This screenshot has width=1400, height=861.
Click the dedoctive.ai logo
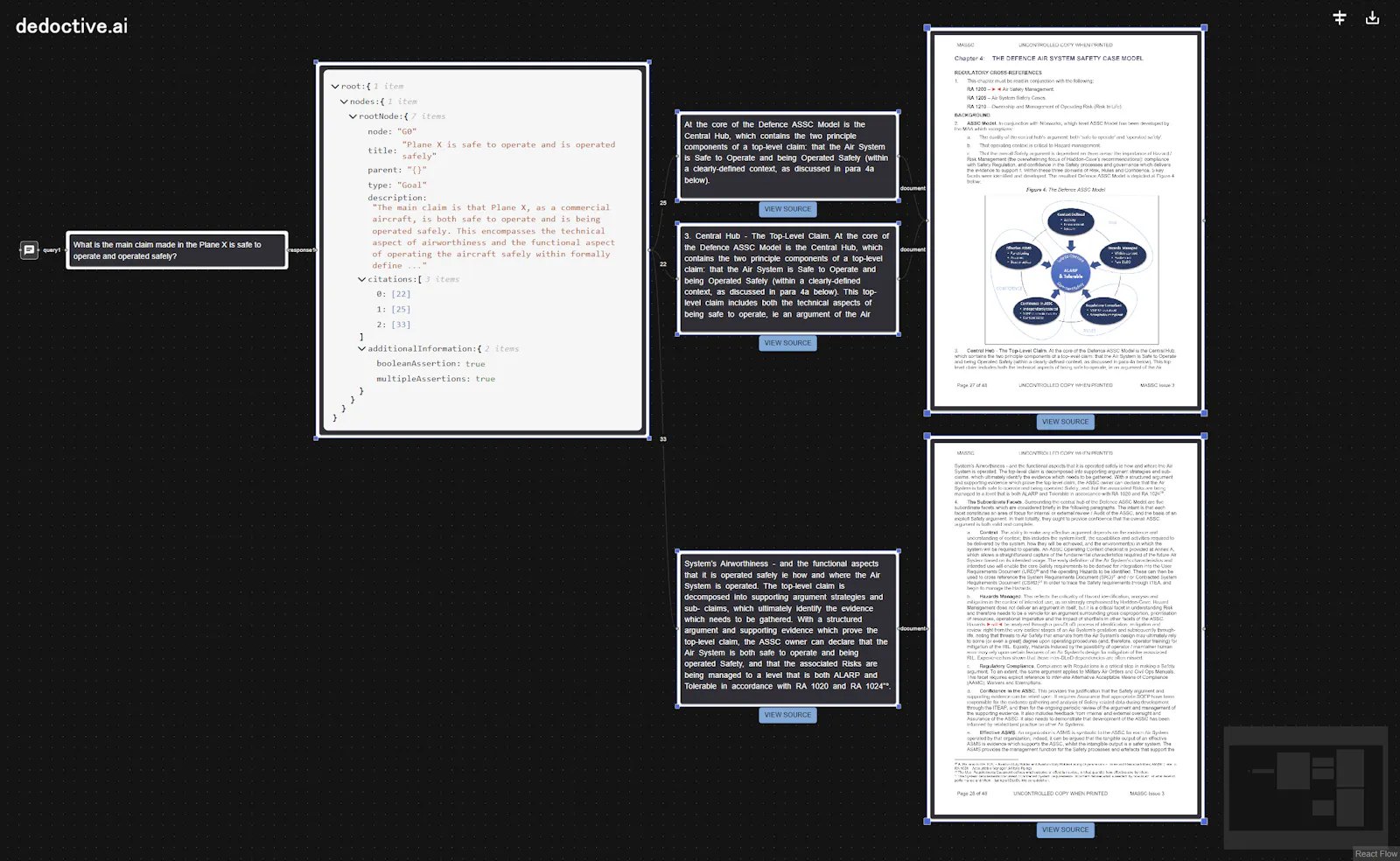72,26
